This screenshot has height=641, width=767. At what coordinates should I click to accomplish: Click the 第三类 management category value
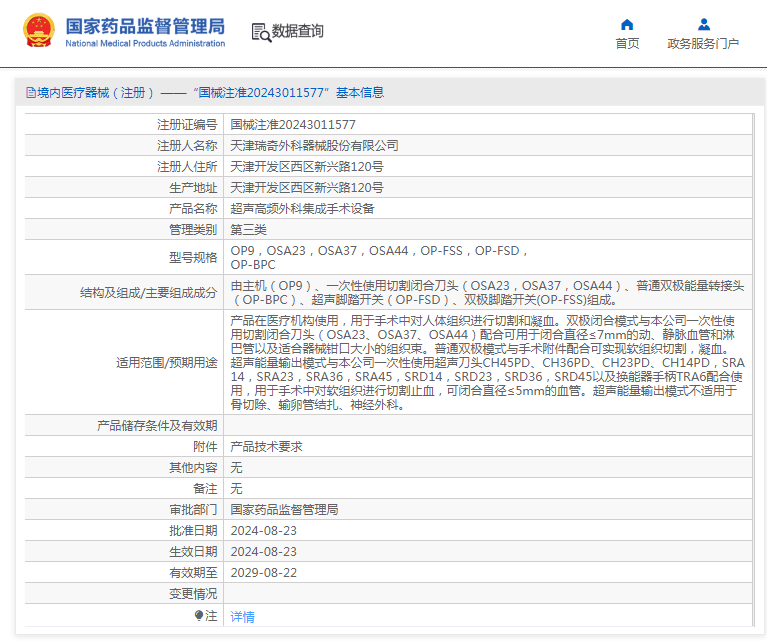tap(248, 230)
